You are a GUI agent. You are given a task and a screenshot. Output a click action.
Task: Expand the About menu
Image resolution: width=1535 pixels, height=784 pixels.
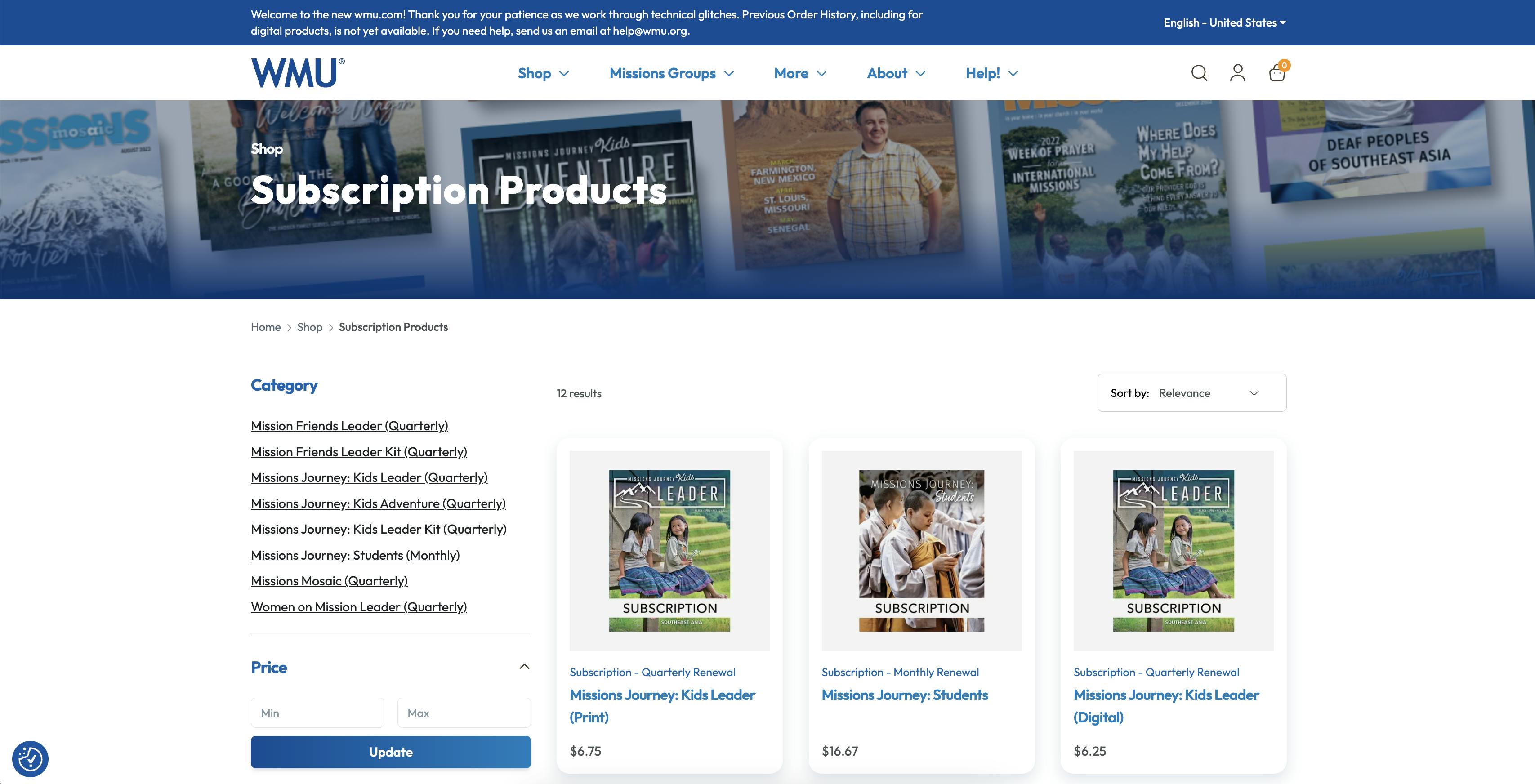[896, 73]
